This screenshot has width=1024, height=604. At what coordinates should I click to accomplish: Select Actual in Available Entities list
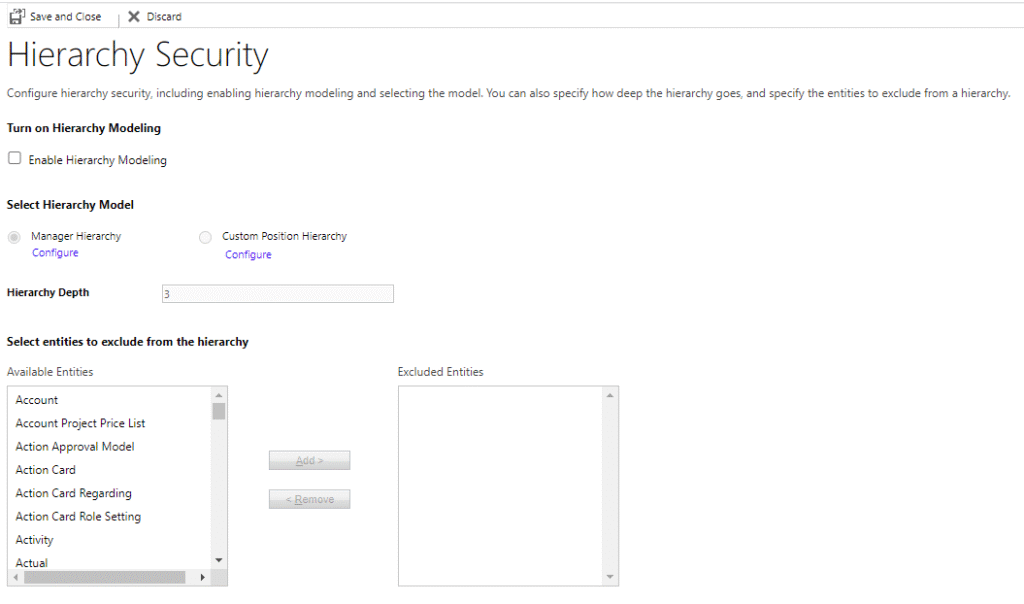(32, 563)
